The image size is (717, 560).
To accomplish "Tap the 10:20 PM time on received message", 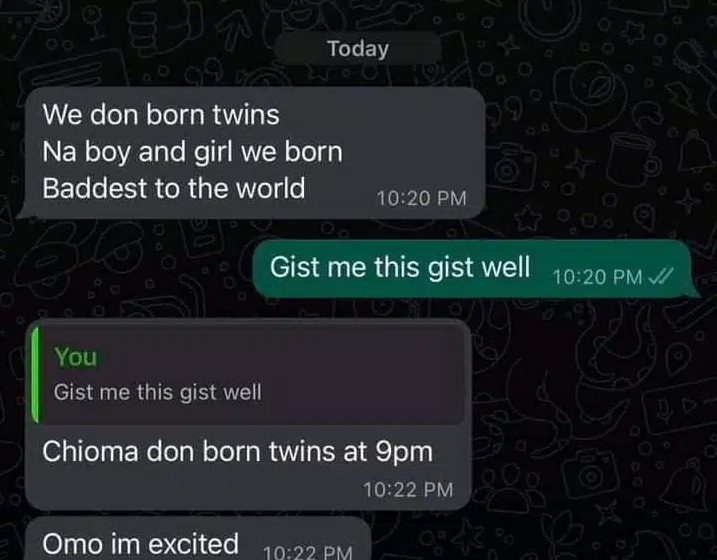I will click(421, 198).
